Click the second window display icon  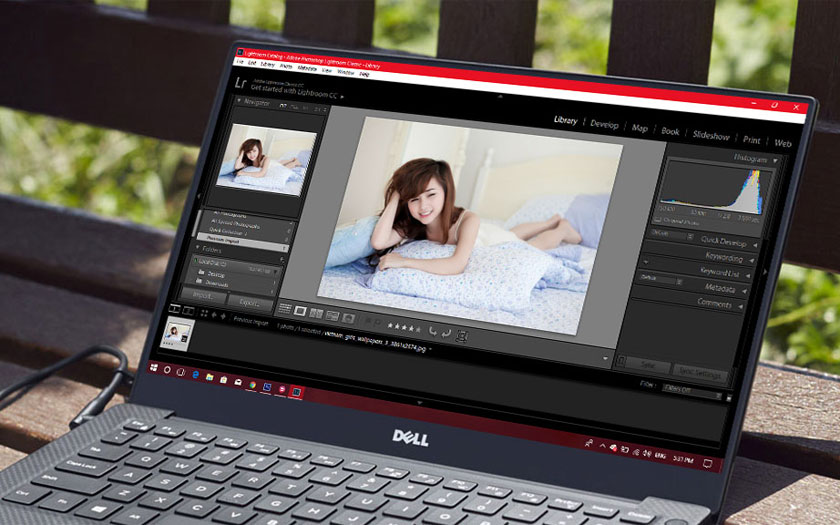(189, 311)
